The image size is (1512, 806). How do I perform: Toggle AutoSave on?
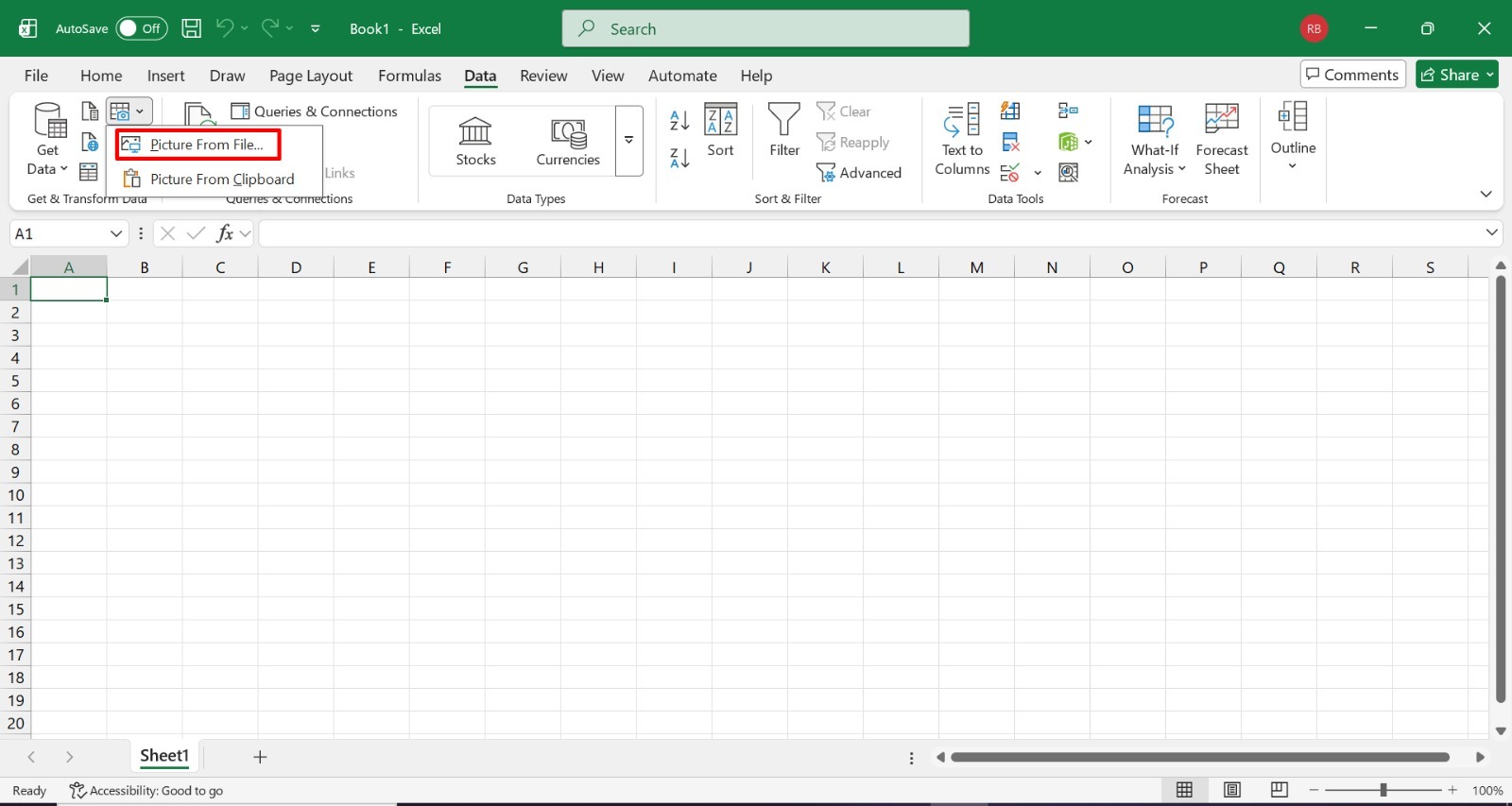tap(142, 28)
